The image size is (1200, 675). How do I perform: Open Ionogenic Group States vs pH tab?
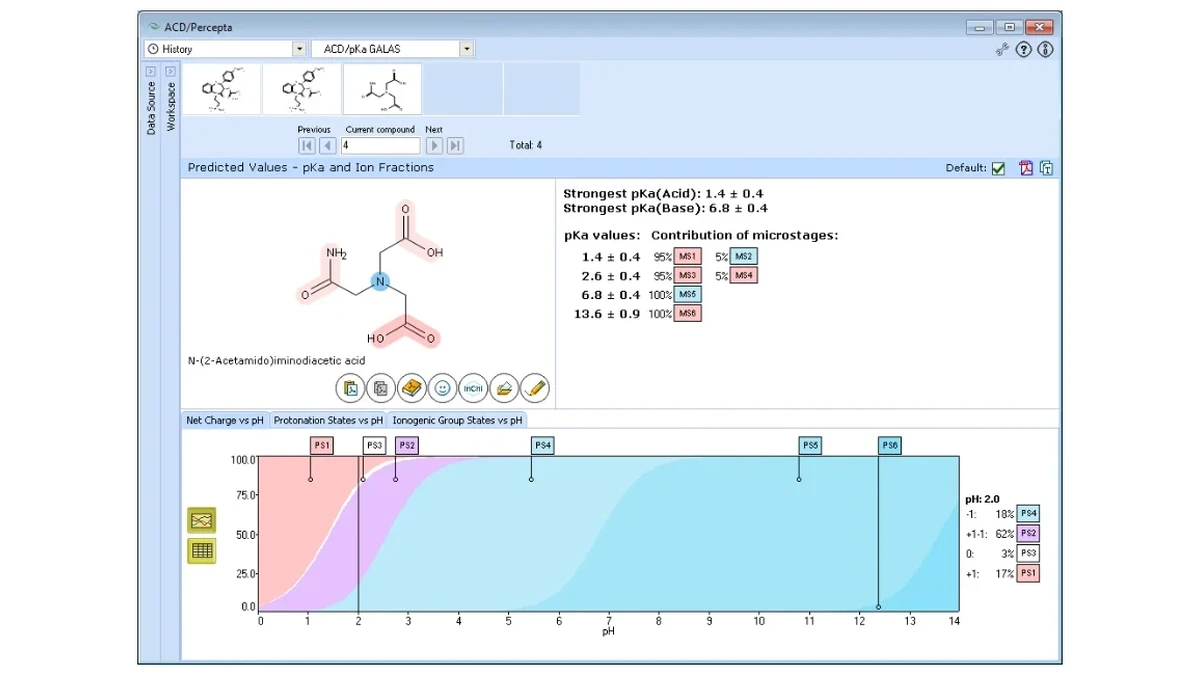457,420
